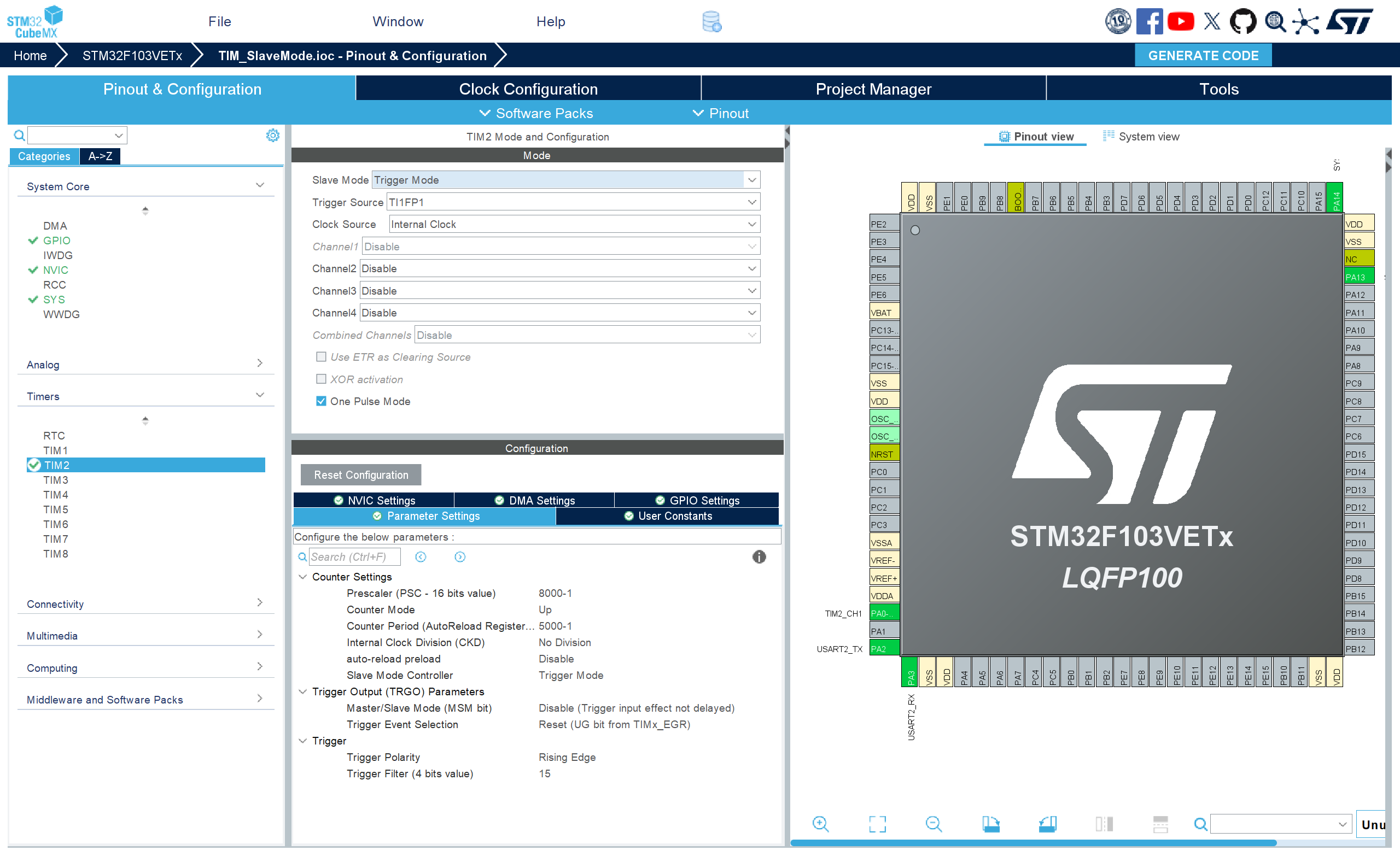Click the GENERATE CODE button

1203,56
